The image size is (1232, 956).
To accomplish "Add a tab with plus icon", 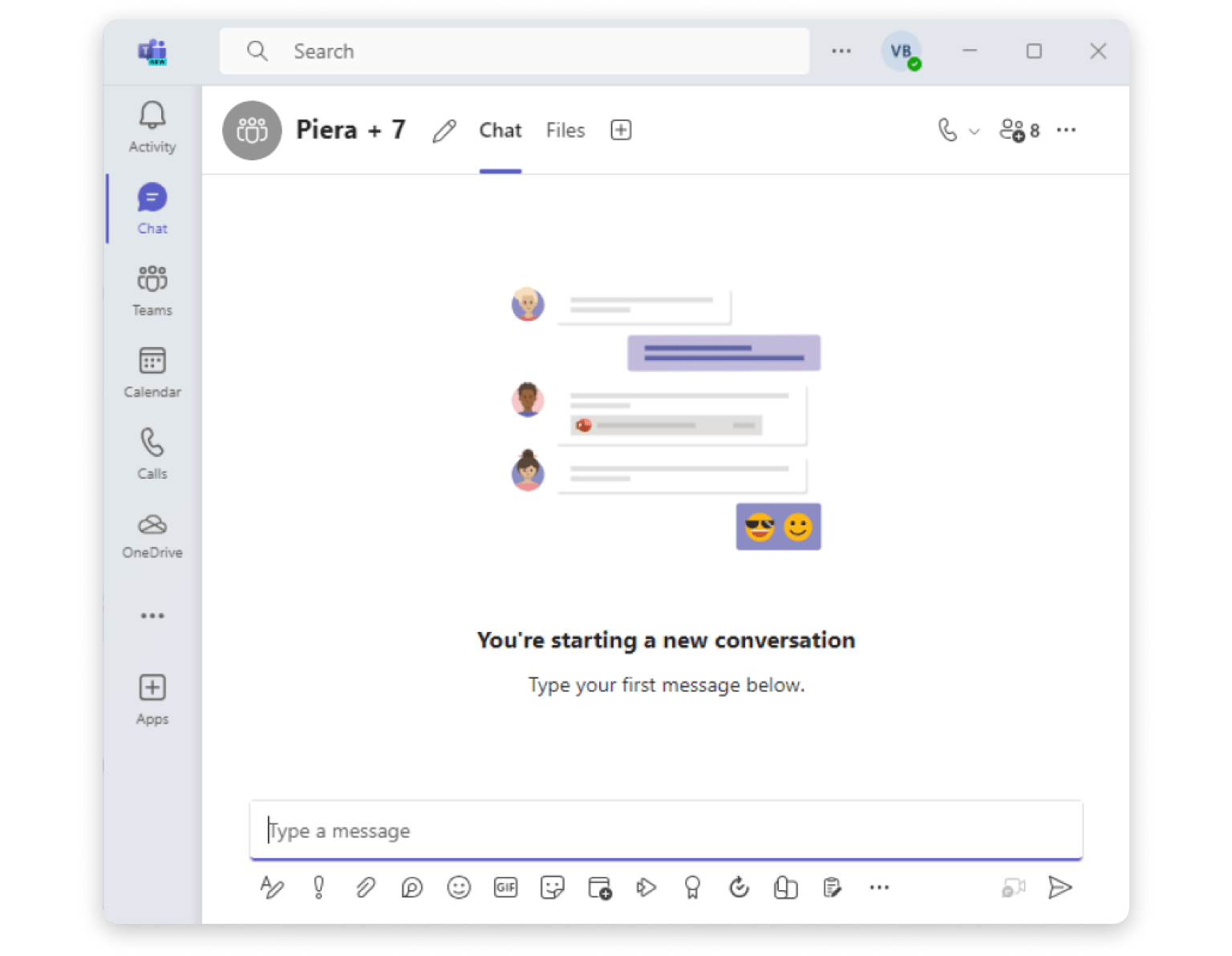I will click(x=621, y=130).
